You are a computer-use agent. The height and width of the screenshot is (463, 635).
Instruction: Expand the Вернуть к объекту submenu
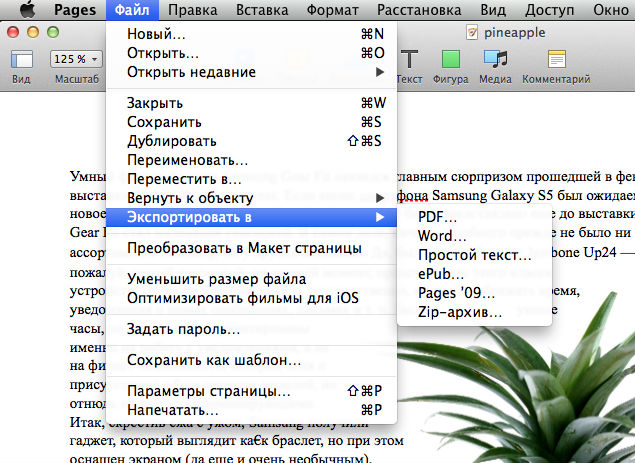[251, 198]
